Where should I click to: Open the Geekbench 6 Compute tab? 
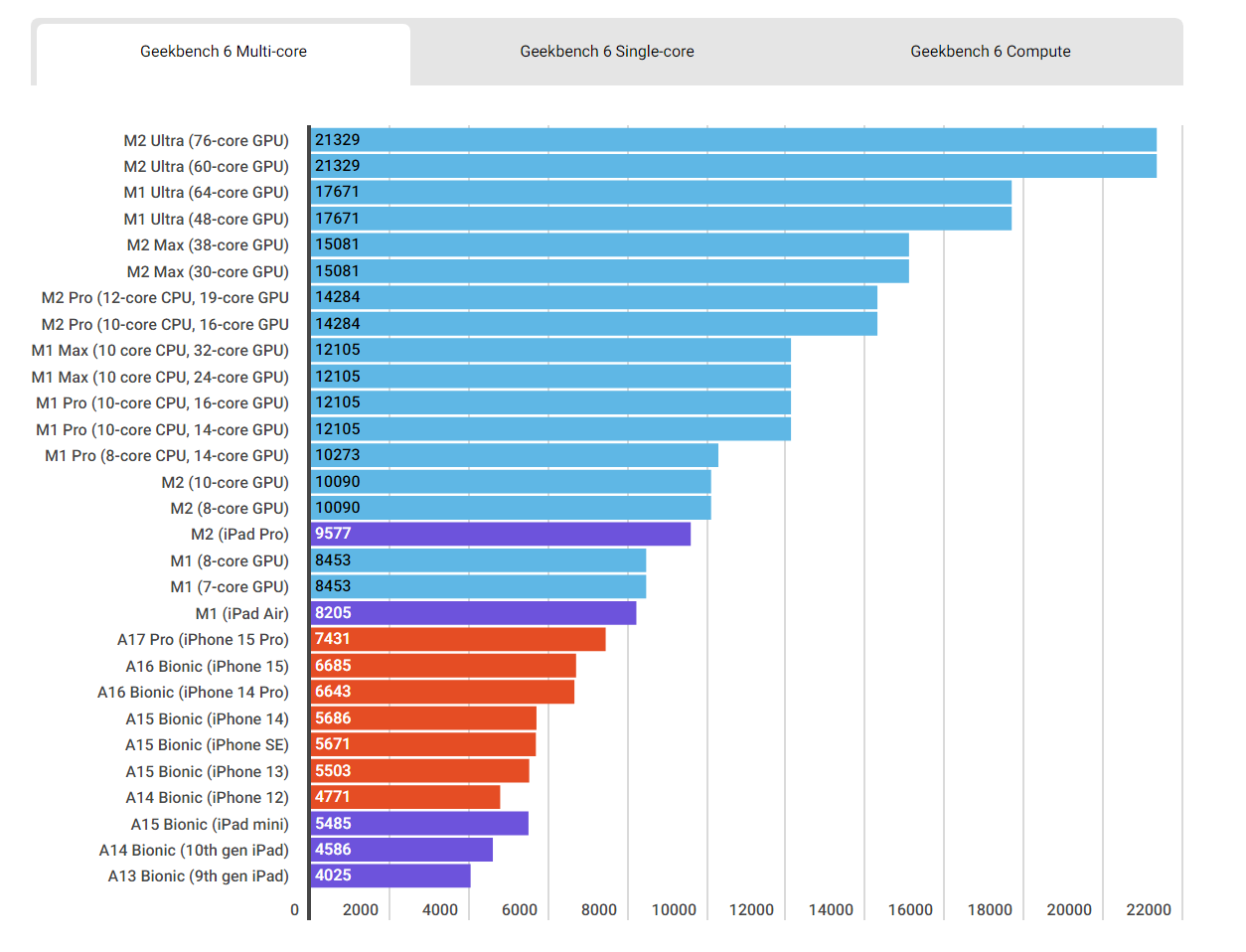[x=991, y=52]
